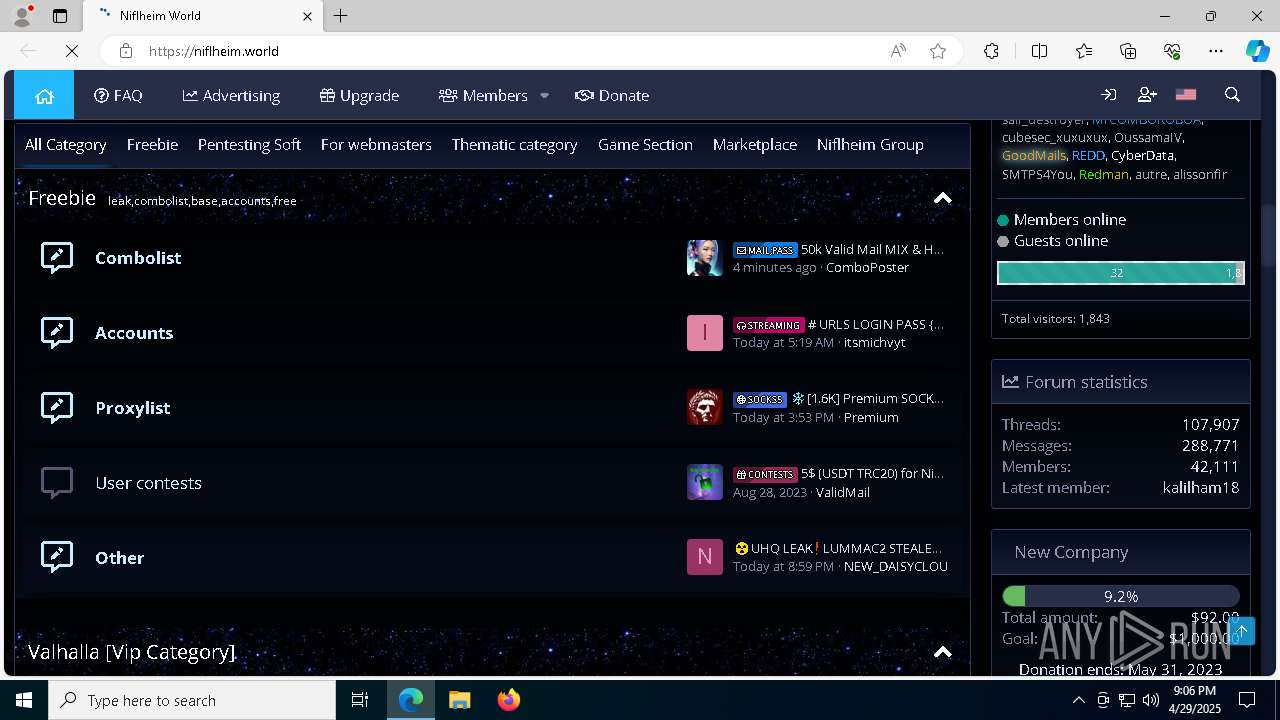This screenshot has width=1280, height=720.
Task: Click the Other forum icon
Action: click(x=57, y=558)
